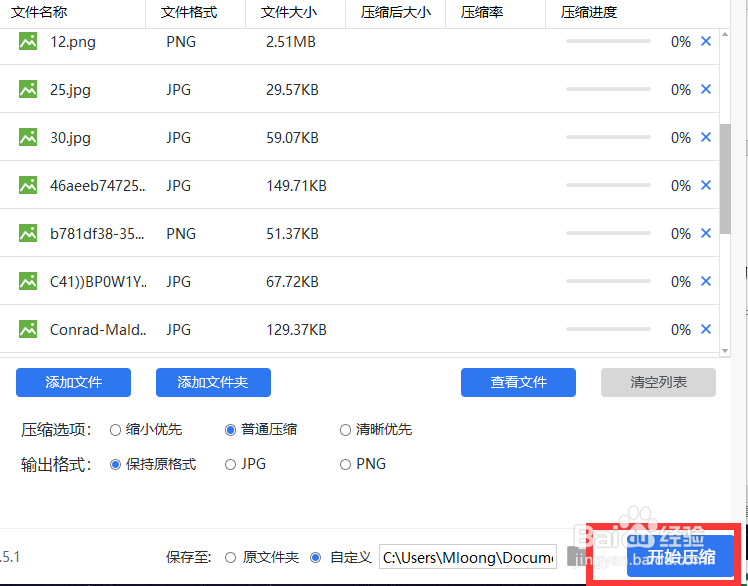The width and height of the screenshot is (748, 586).
Task: Select the 25.jpg file name
Action: tap(71, 90)
